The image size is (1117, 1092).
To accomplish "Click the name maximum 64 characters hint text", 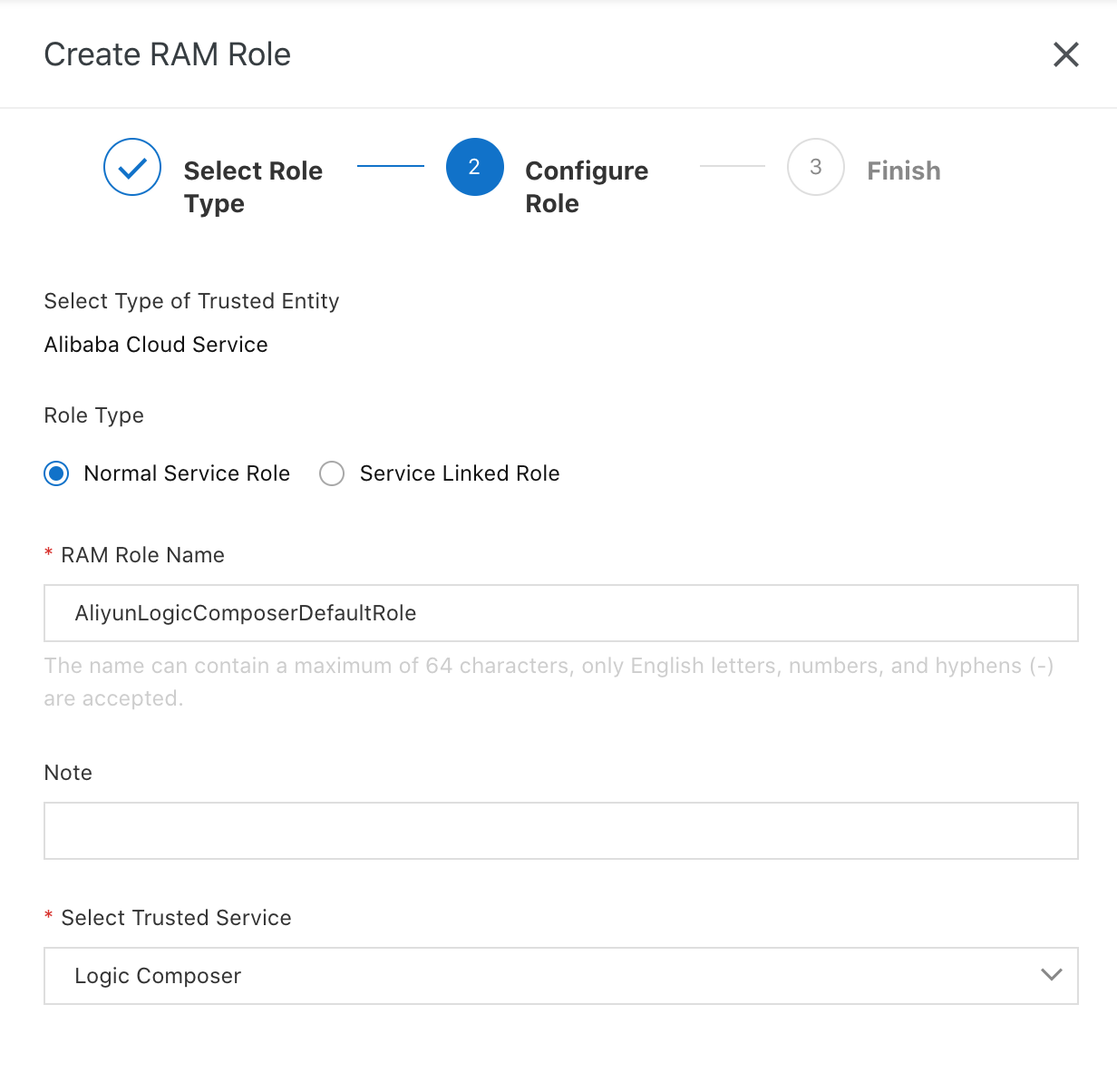I will (549, 682).
